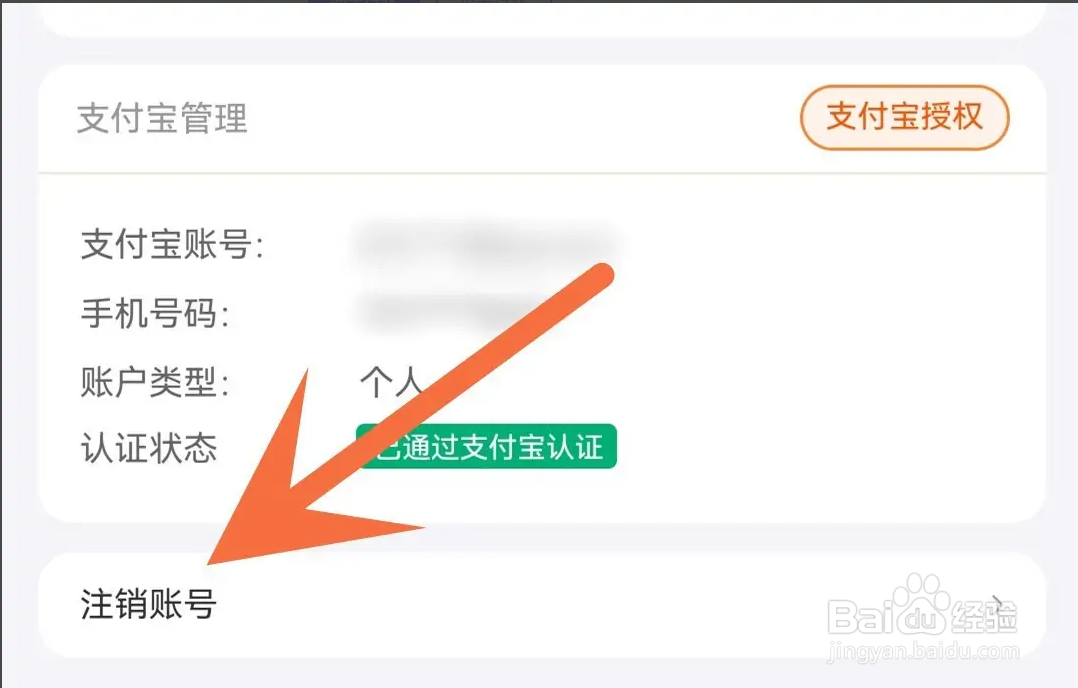Select the 个人 account type value

click(x=390, y=382)
